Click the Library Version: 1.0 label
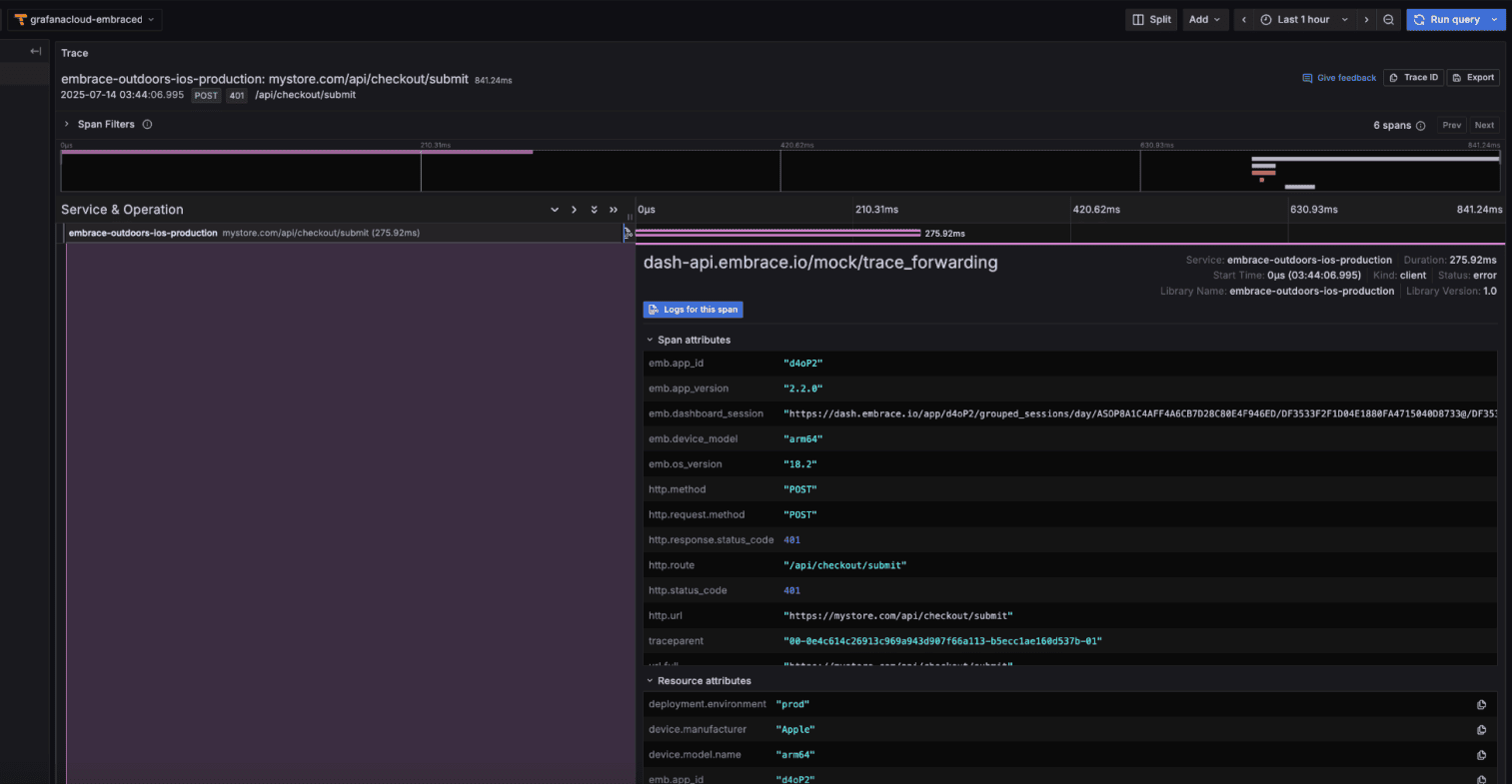 tap(1451, 292)
